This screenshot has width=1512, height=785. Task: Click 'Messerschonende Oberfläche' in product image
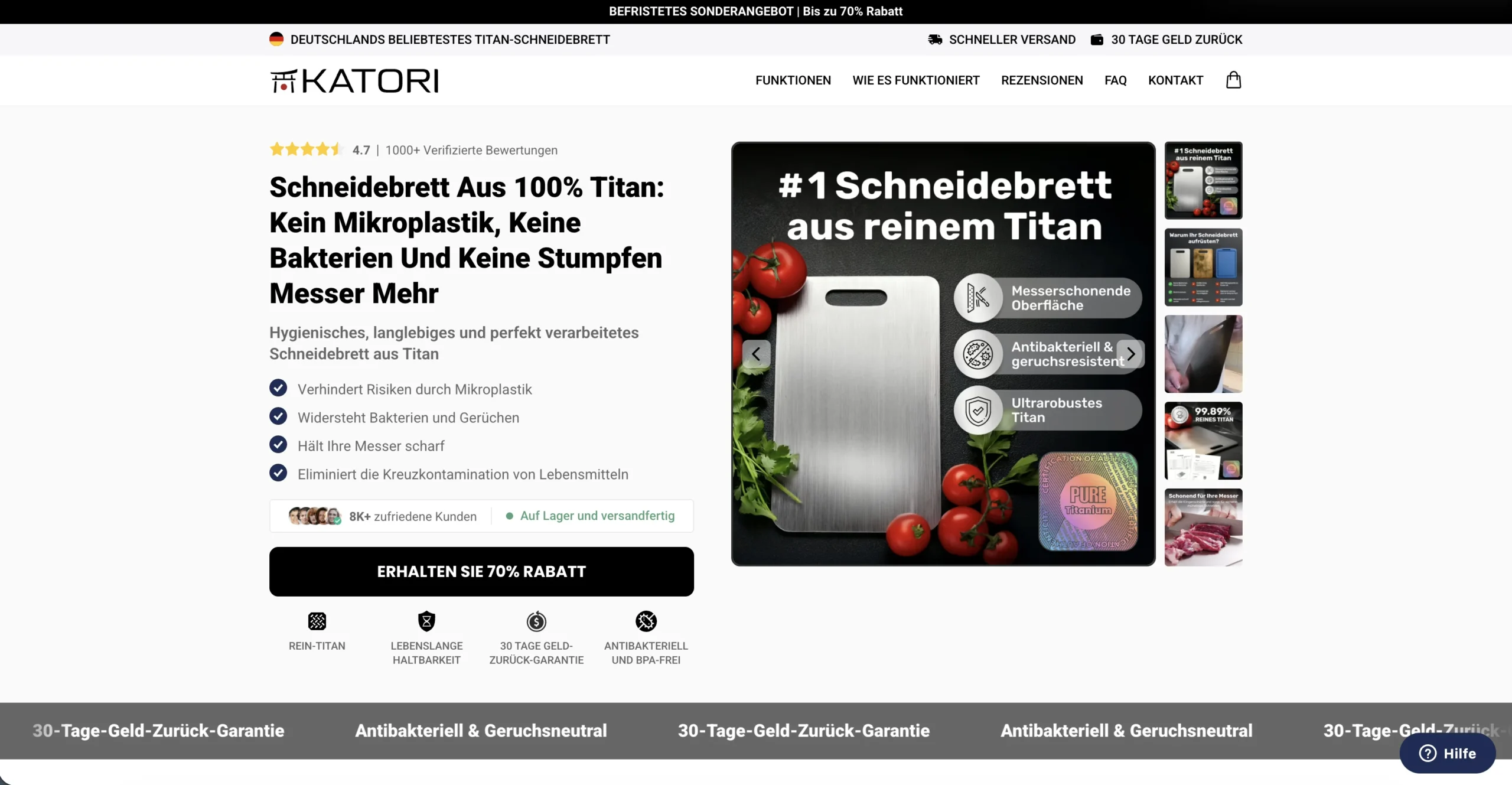point(1071,298)
